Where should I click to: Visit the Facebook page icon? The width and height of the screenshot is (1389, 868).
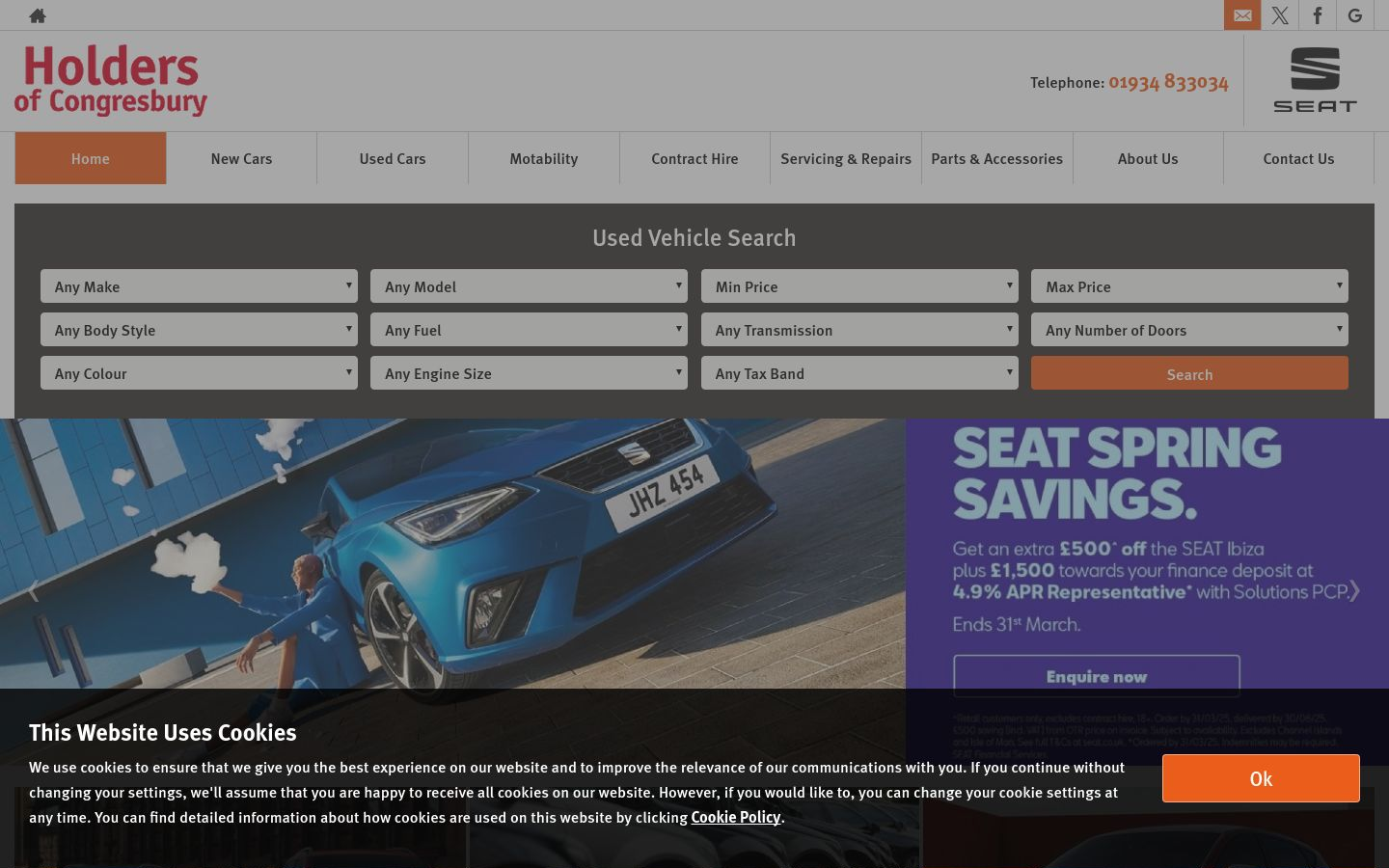pos(1318,15)
